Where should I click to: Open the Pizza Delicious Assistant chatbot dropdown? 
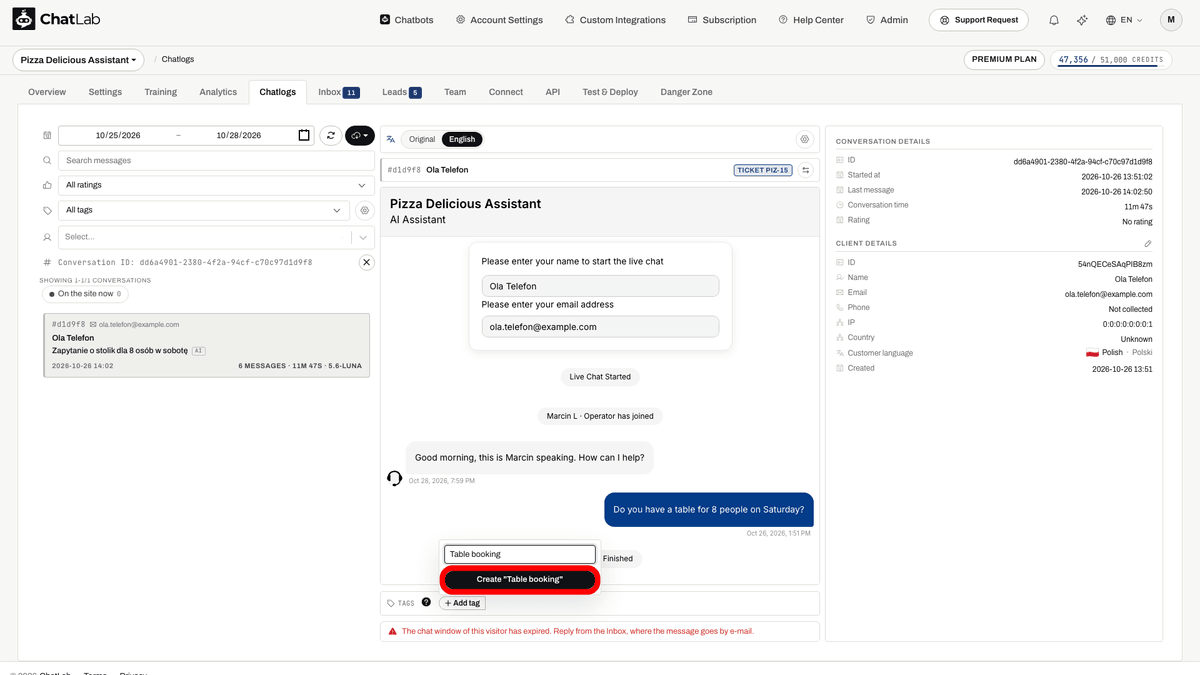tap(78, 60)
